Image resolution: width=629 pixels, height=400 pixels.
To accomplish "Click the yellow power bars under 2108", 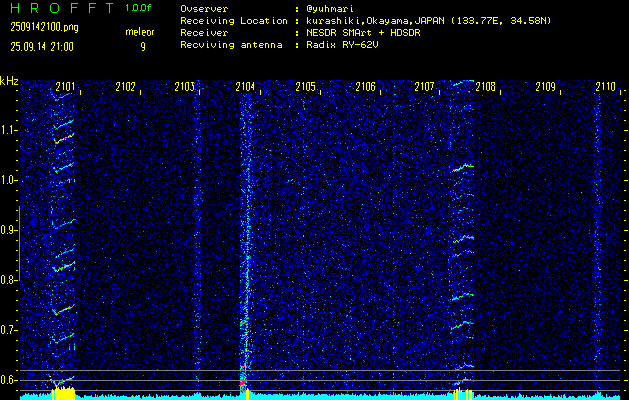I will pos(463,394).
